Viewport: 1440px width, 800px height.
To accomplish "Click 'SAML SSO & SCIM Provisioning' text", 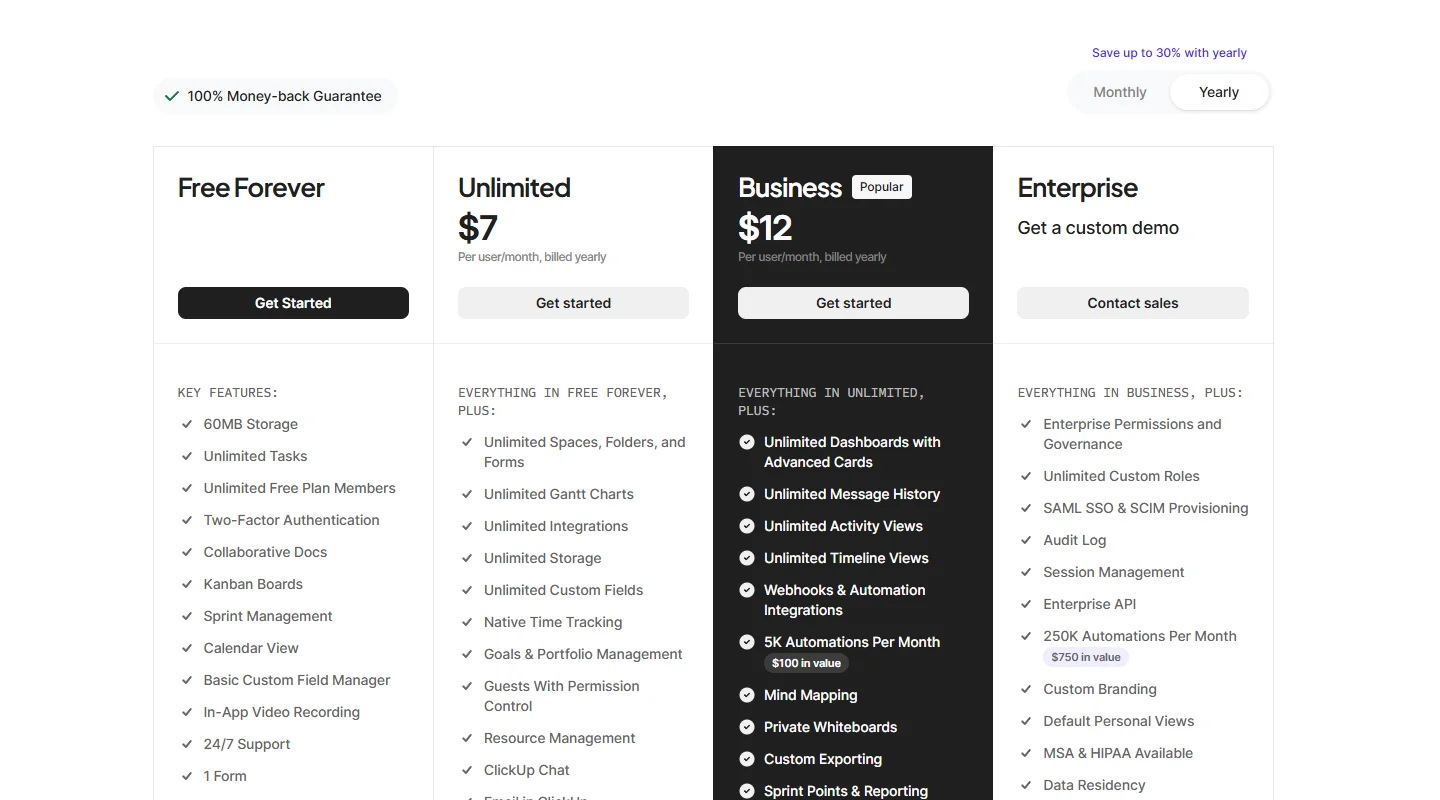I will coord(1146,508).
